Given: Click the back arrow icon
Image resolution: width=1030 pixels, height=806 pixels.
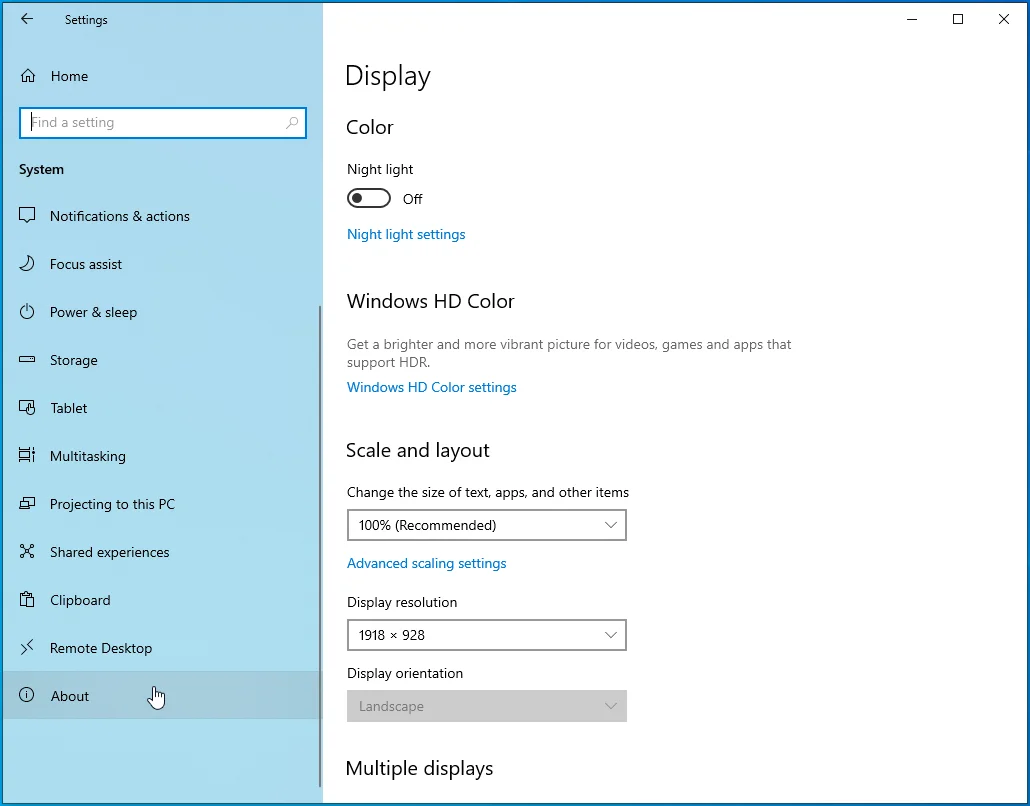Looking at the screenshot, I should click(27, 19).
